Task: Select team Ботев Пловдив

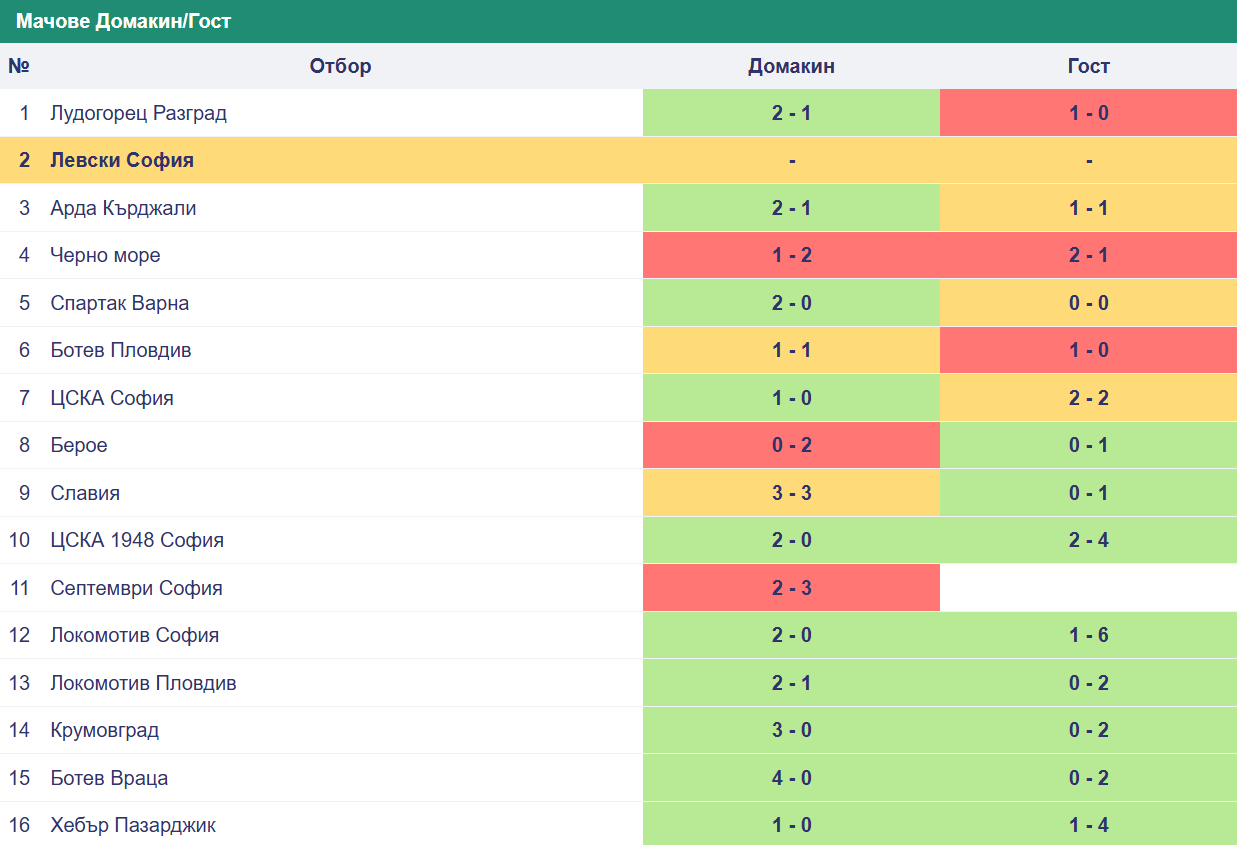Action: (121, 350)
